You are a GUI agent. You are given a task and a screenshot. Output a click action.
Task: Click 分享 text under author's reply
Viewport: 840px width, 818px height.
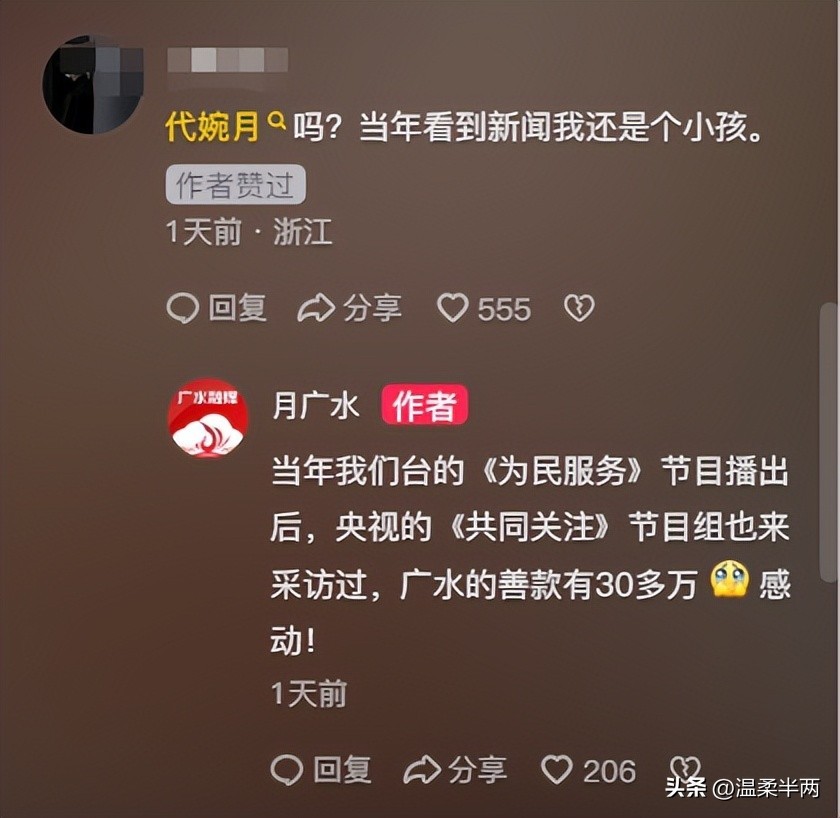(x=477, y=770)
